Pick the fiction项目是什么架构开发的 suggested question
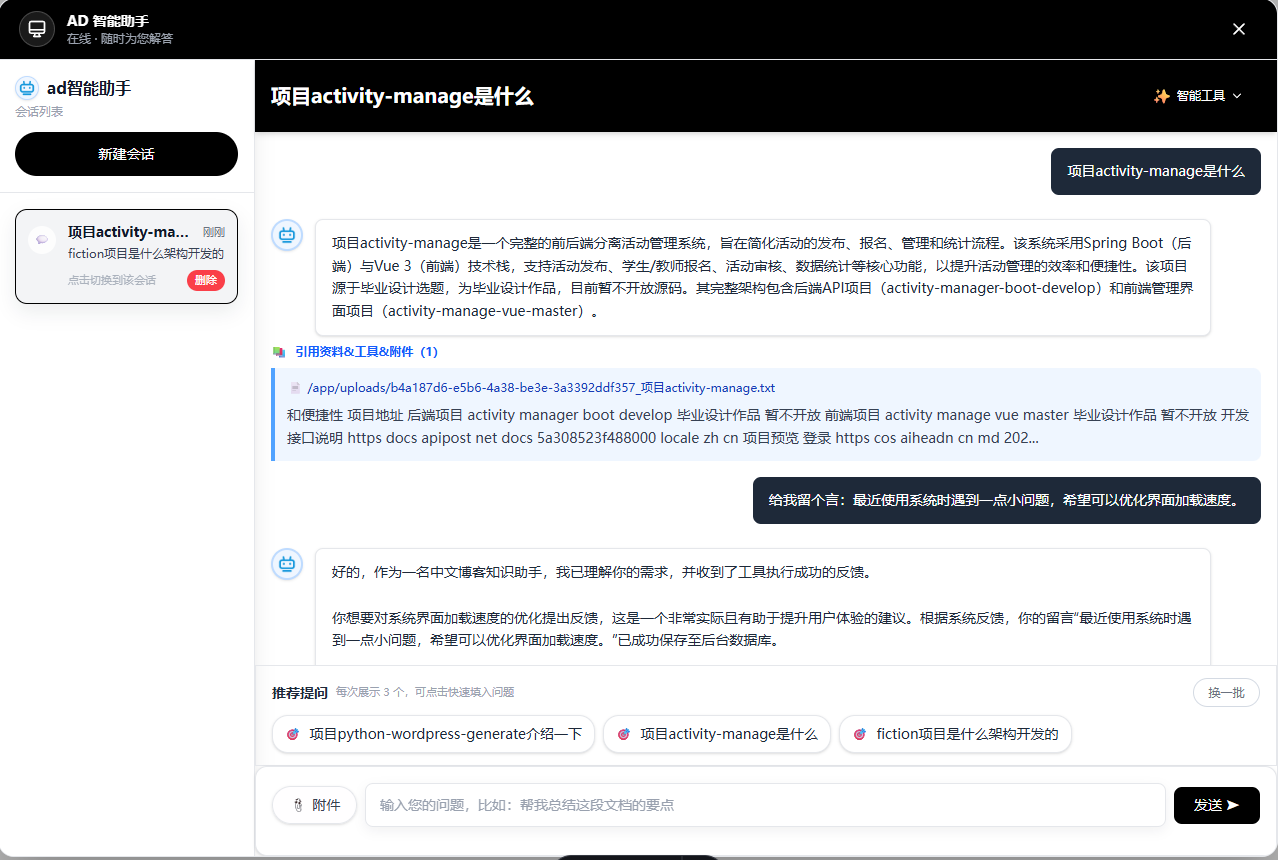 (955, 734)
